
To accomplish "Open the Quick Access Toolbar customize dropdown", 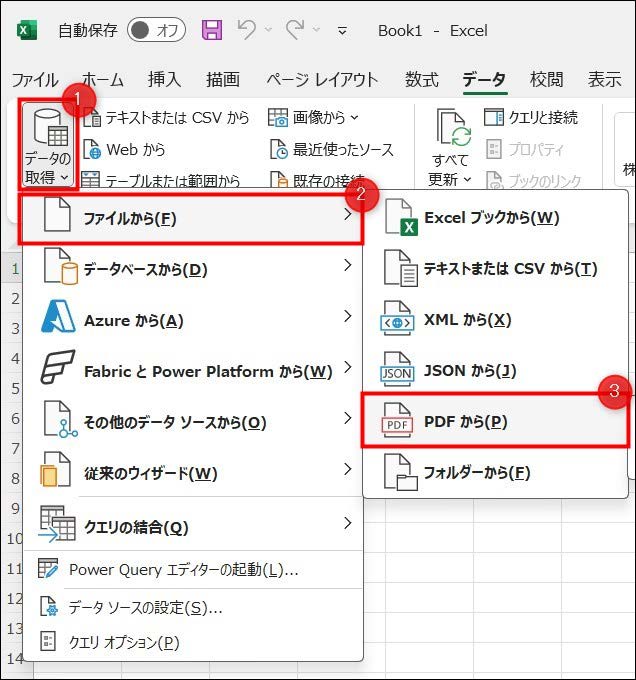I will [x=342, y=31].
